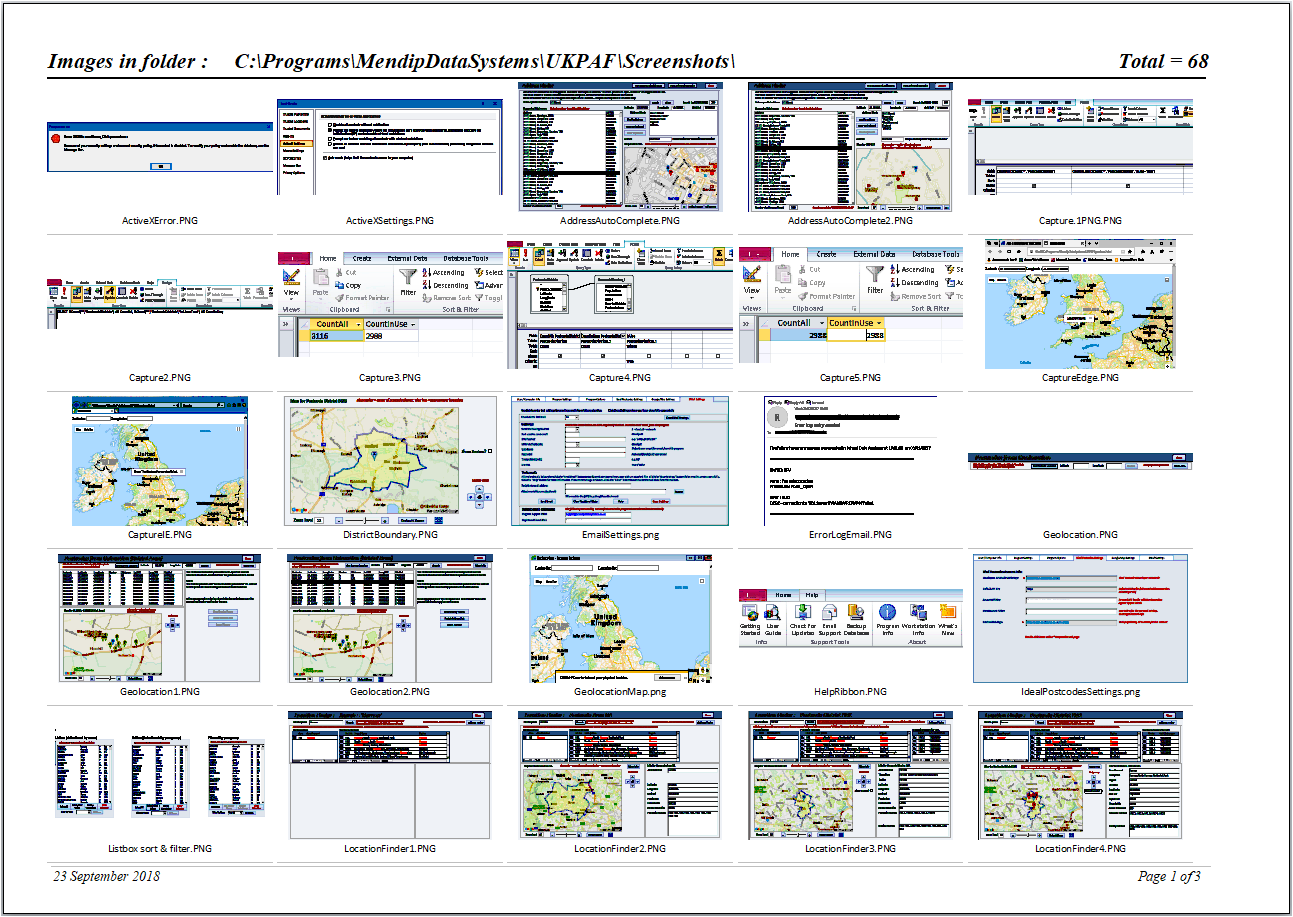Viewport: 1293px width, 917px height.
Task: Select the DistrictBoundary.PNG map thumbnail
Action: pyautogui.click(x=391, y=460)
